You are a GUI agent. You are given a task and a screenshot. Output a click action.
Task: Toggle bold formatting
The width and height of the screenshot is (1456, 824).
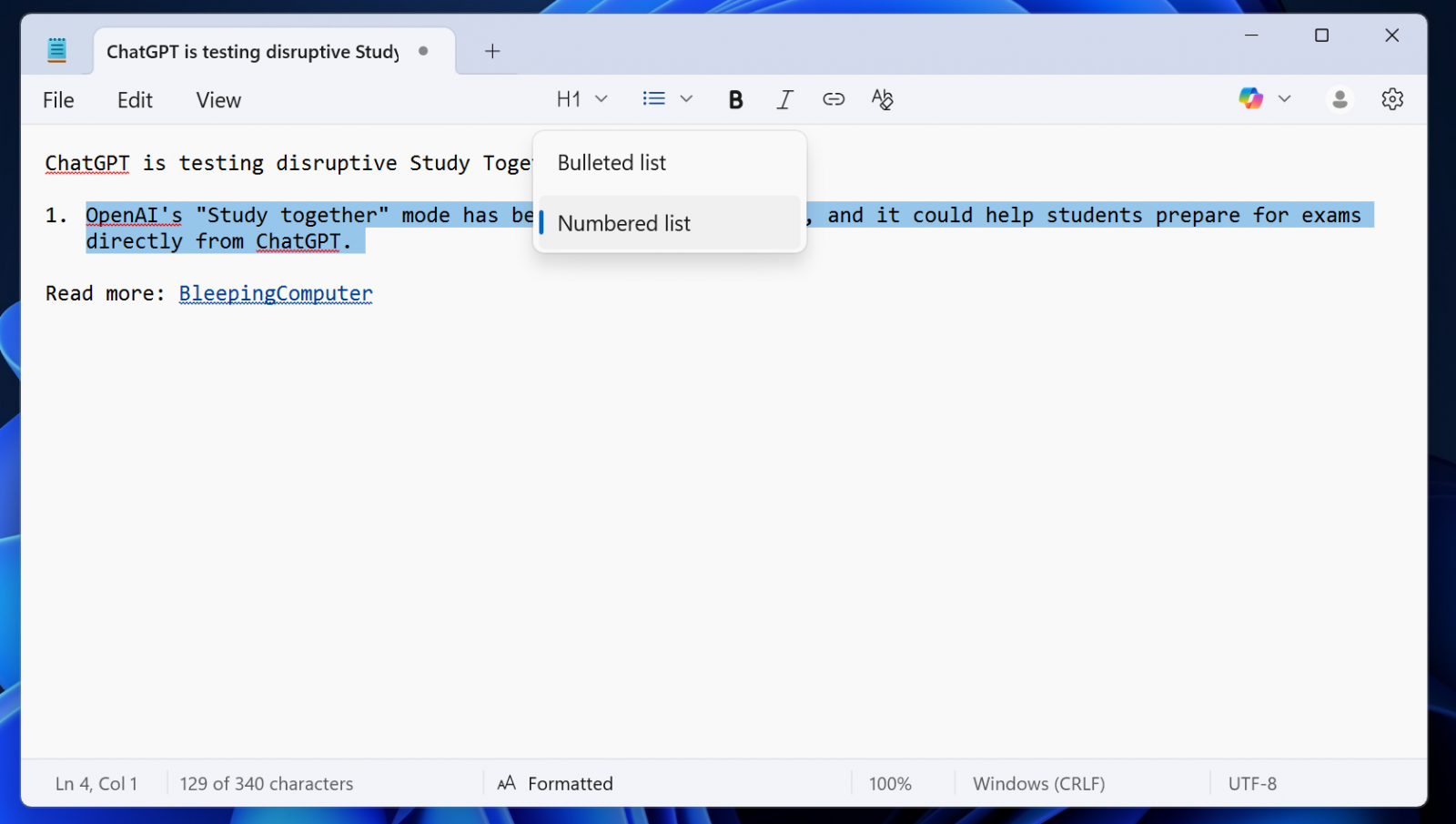tap(735, 99)
